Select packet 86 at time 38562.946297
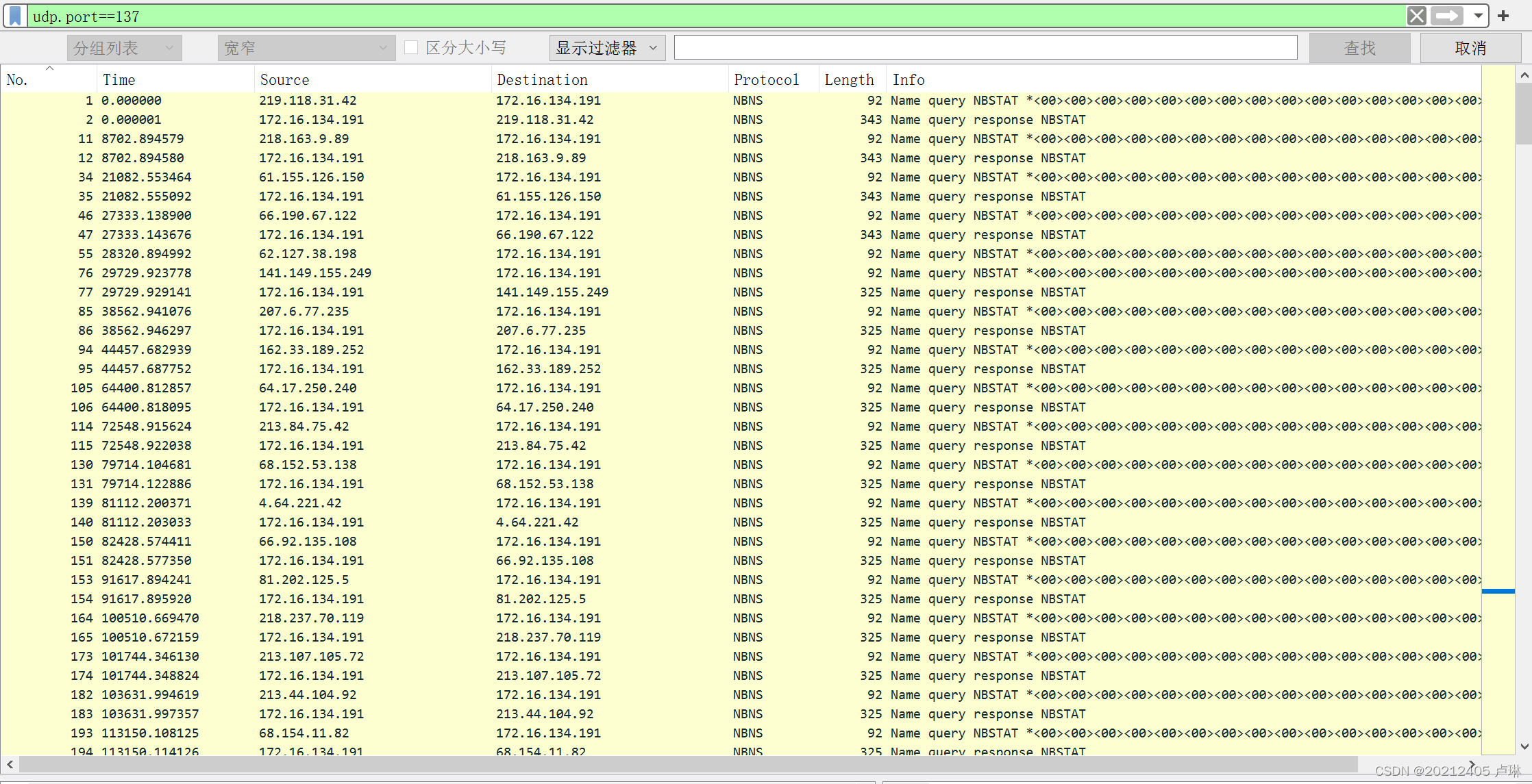The width and height of the screenshot is (1532, 784). 741,331
